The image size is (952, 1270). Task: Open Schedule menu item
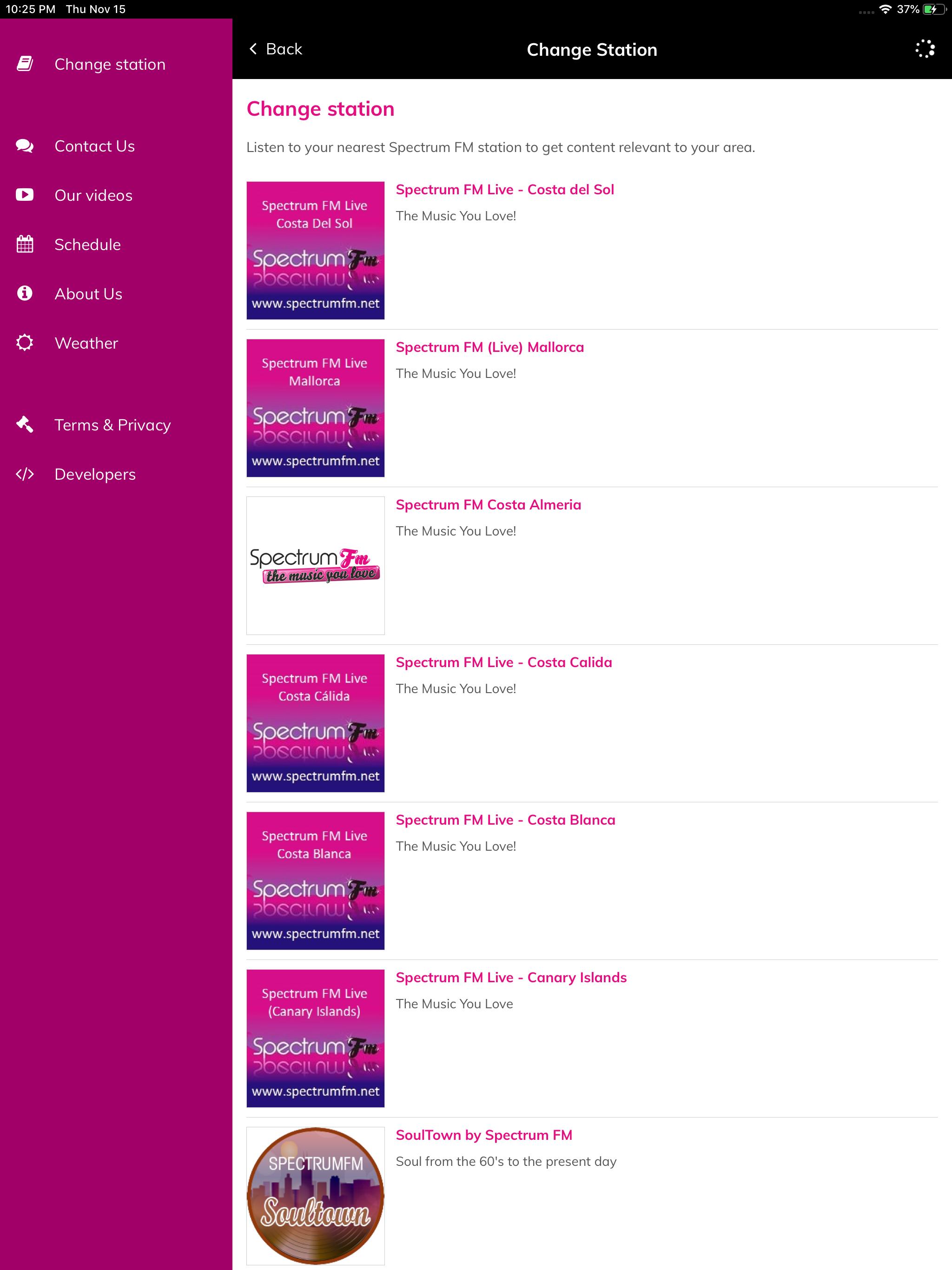[x=116, y=245]
